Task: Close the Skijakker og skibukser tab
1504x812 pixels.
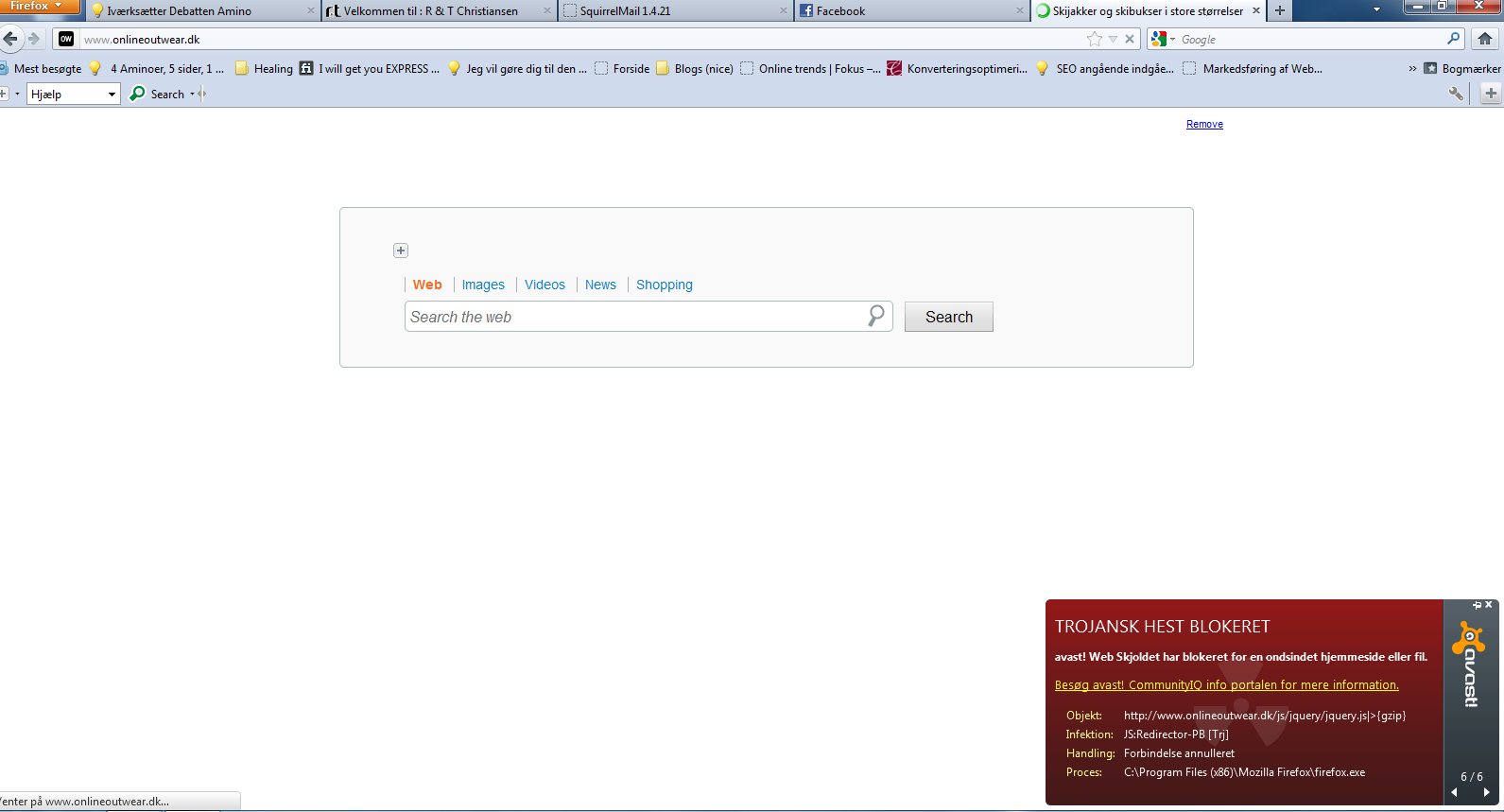Action: pyautogui.click(x=1256, y=11)
